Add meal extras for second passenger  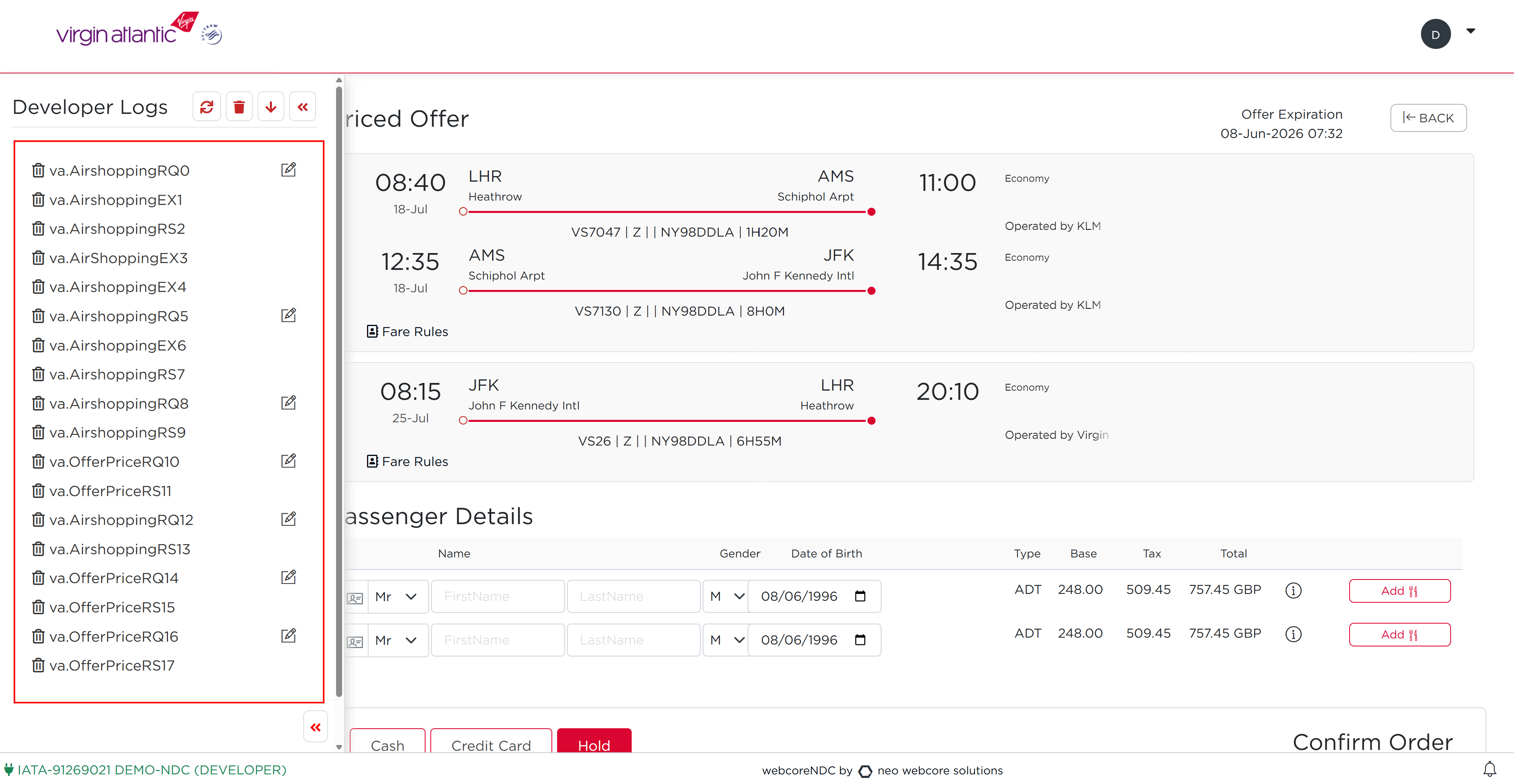(x=1399, y=635)
